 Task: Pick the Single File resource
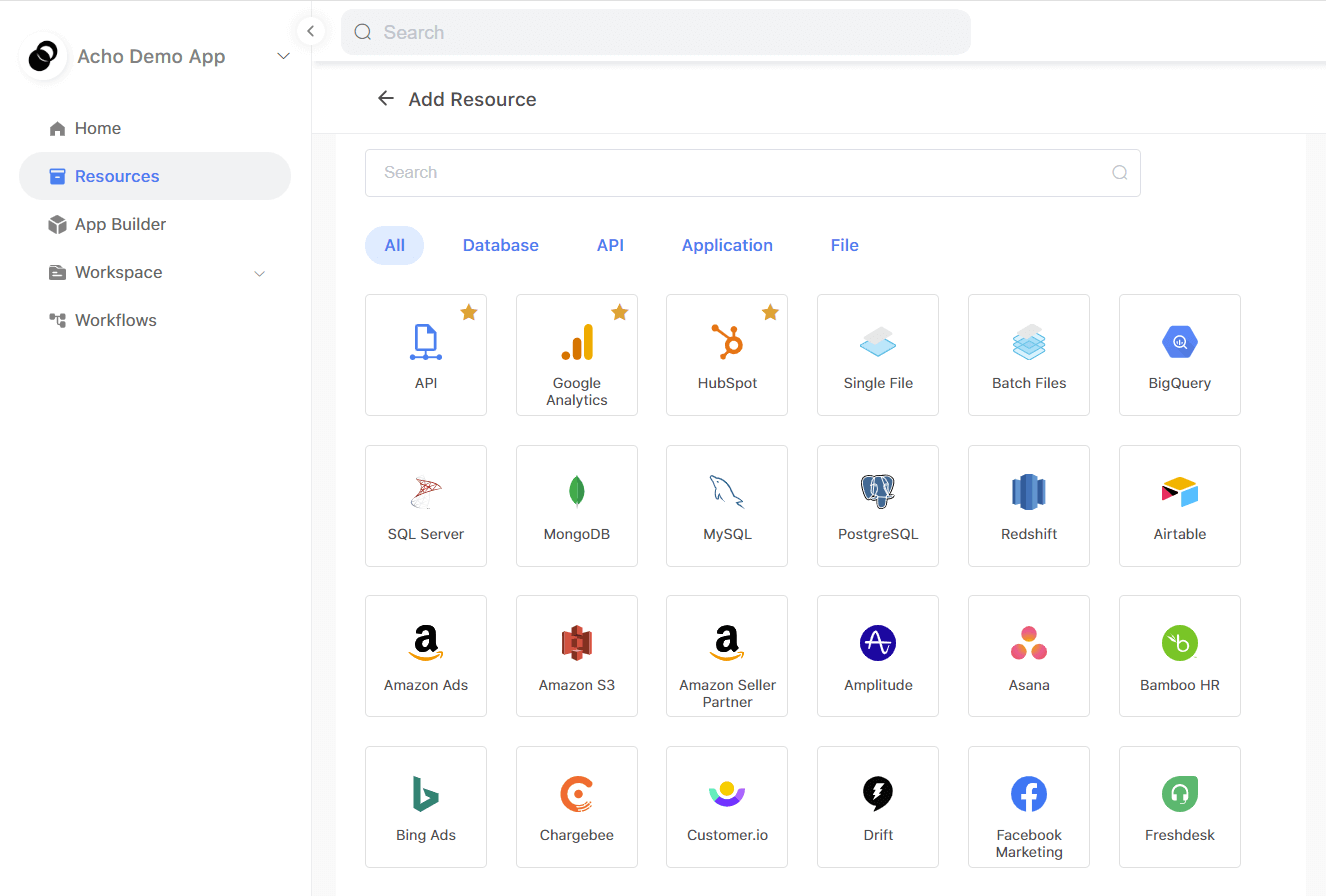point(878,355)
